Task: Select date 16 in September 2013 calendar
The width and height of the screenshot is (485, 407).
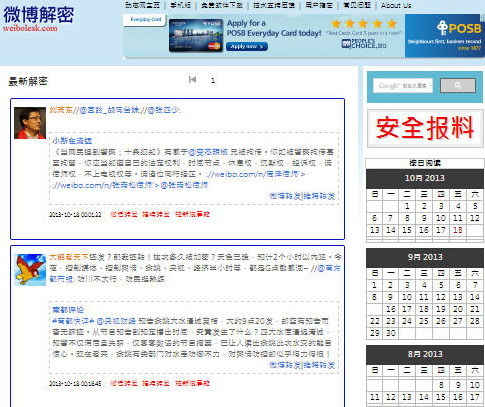Action: (391, 309)
